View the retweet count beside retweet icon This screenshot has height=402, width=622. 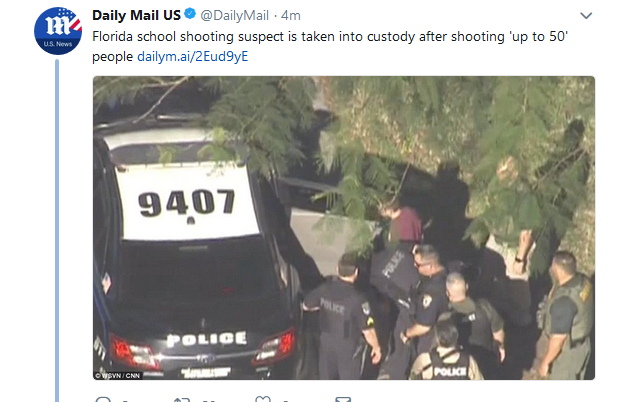pyautogui.click(x=210, y=400)
